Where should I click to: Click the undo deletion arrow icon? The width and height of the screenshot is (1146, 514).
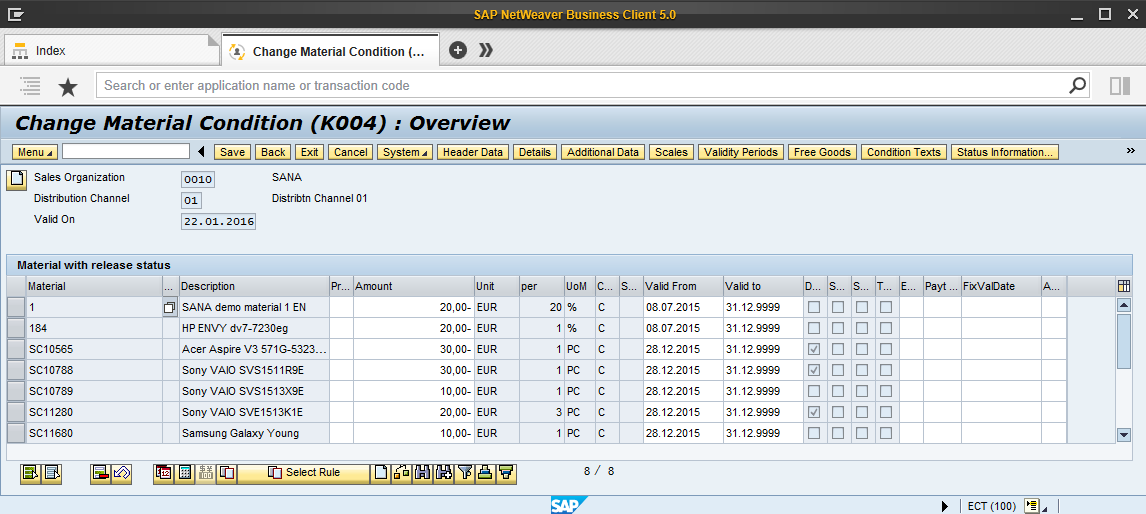tap(121, 473)
